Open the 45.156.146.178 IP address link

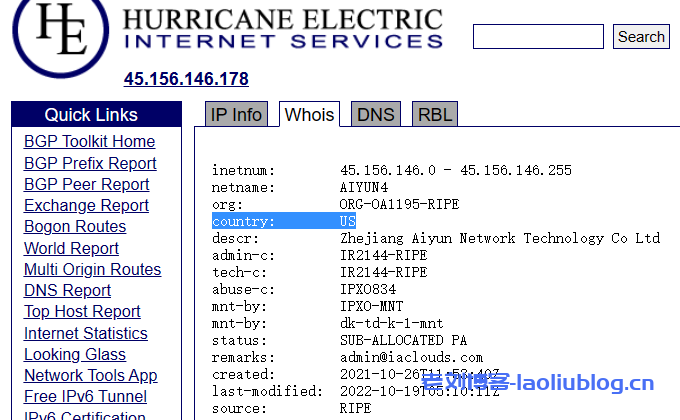[x=186, y=79]
